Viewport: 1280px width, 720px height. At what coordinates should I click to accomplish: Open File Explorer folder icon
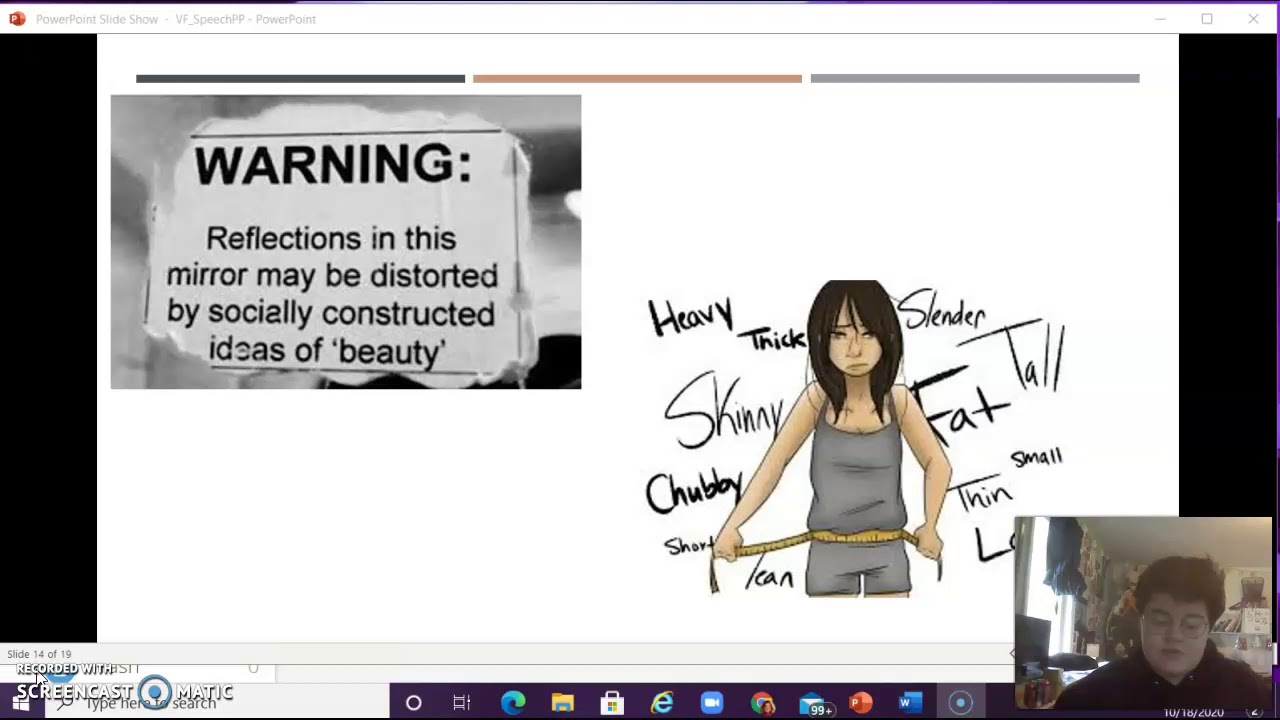[562, 703]
